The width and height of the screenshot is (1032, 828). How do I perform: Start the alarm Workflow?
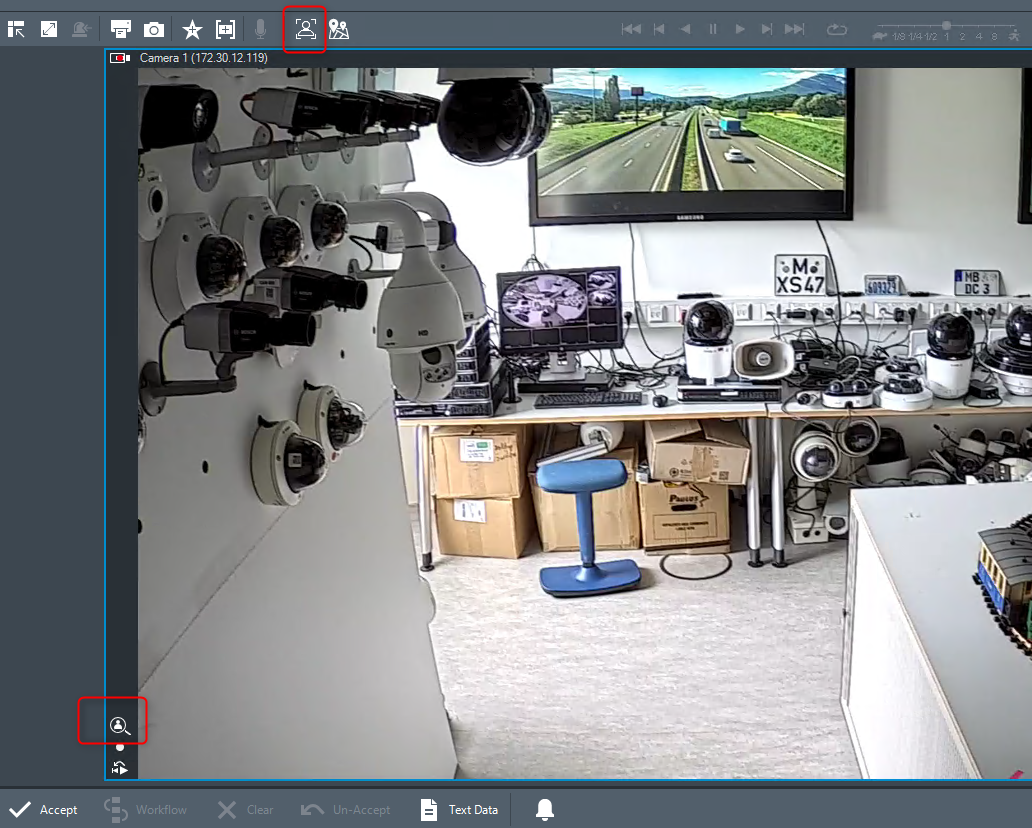click(145, 810)
